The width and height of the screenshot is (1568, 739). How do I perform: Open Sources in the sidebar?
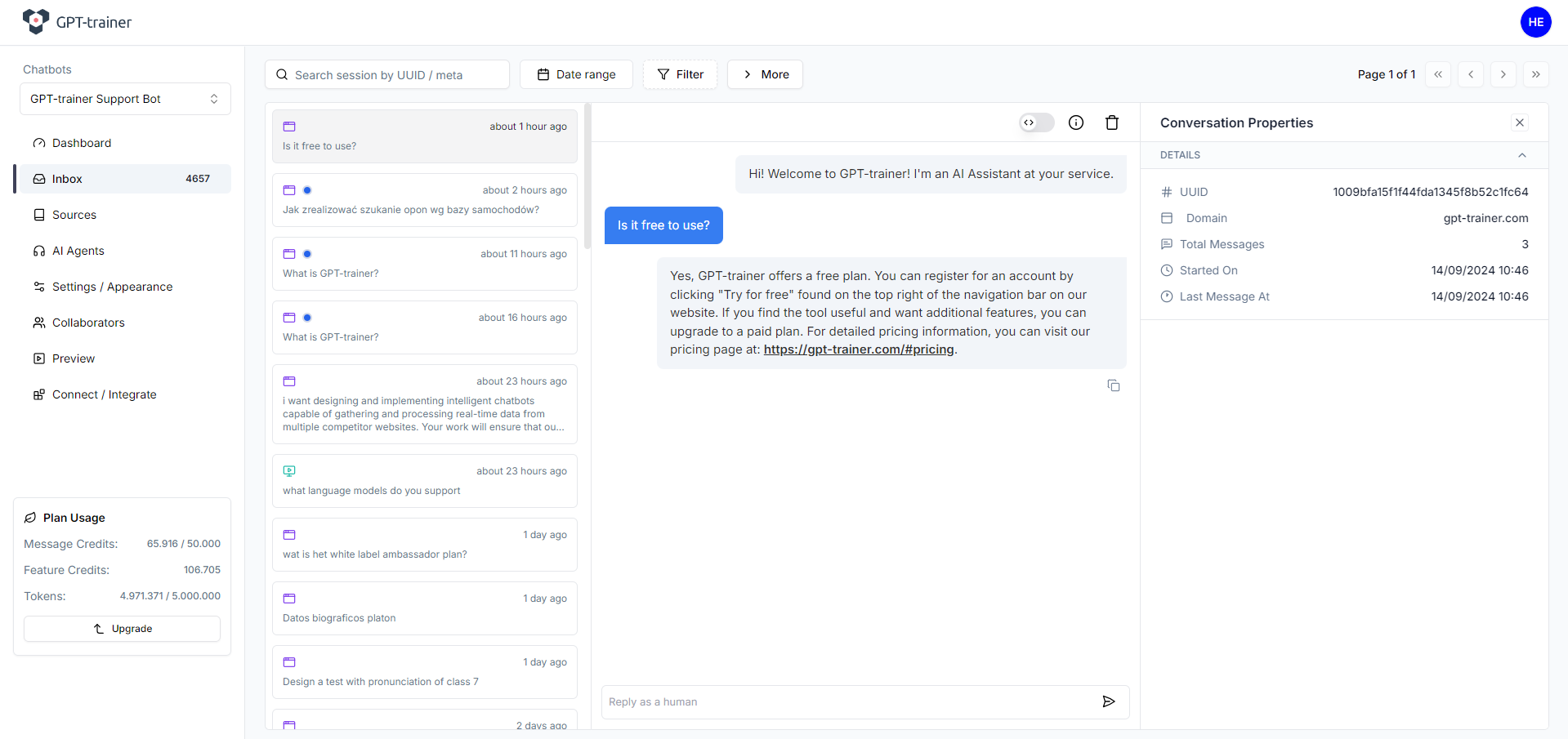click(123, 215)
